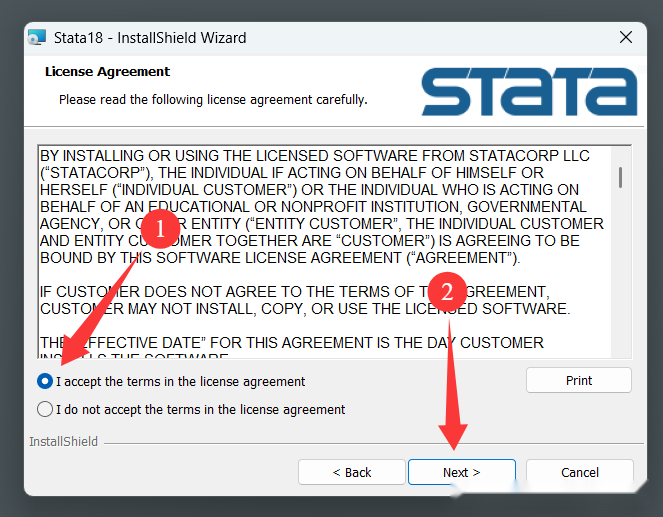The image size is (663, 517).
Task: Cancel the Stata18 installation
Action: 580,472
